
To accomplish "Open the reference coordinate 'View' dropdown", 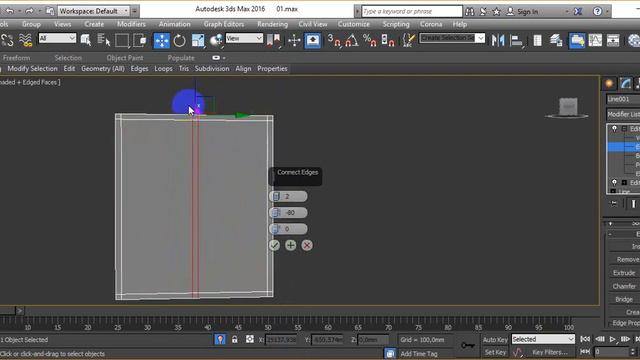I will tap(244, 38).
